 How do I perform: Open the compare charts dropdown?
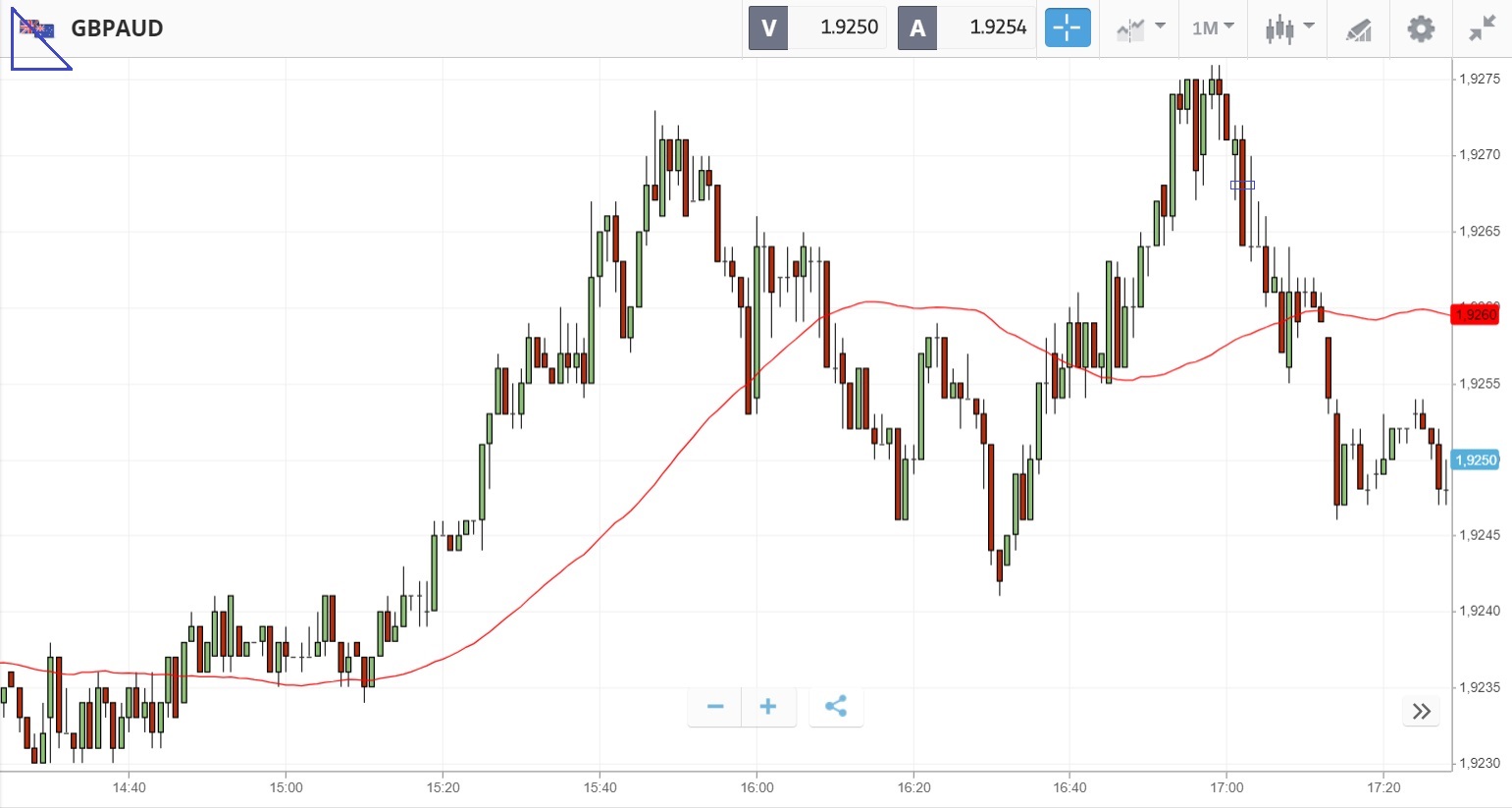[1140, 28]
